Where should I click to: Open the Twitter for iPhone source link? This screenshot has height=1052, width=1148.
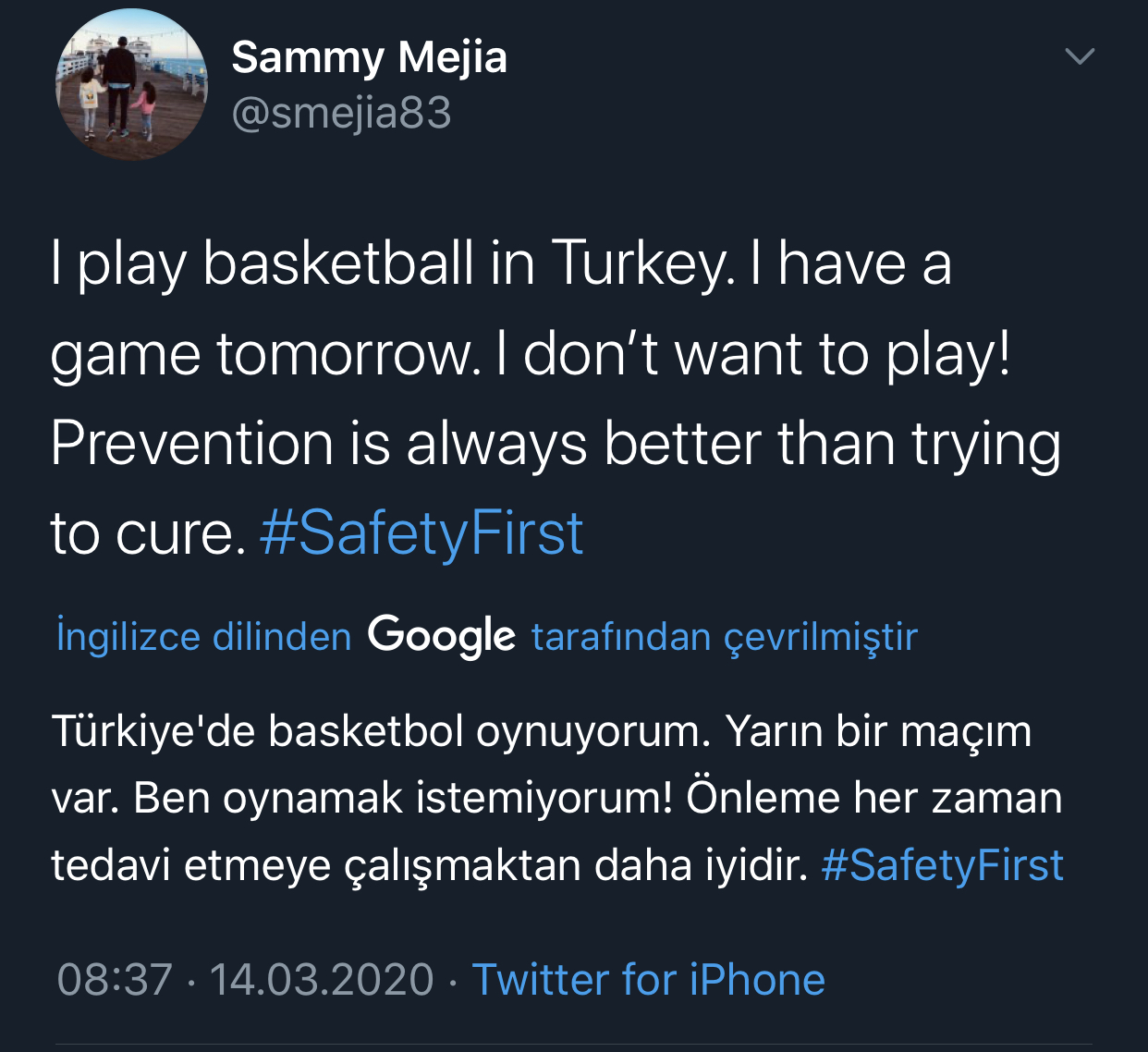pos(648,980)
